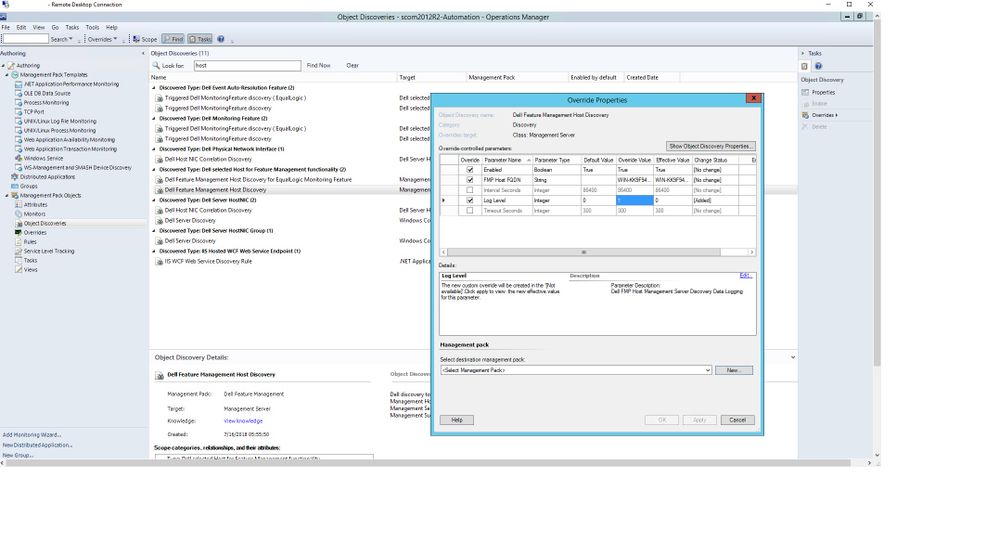The image size is (999, 555).
Task: Click Find Now button
Action: [319, 66]
